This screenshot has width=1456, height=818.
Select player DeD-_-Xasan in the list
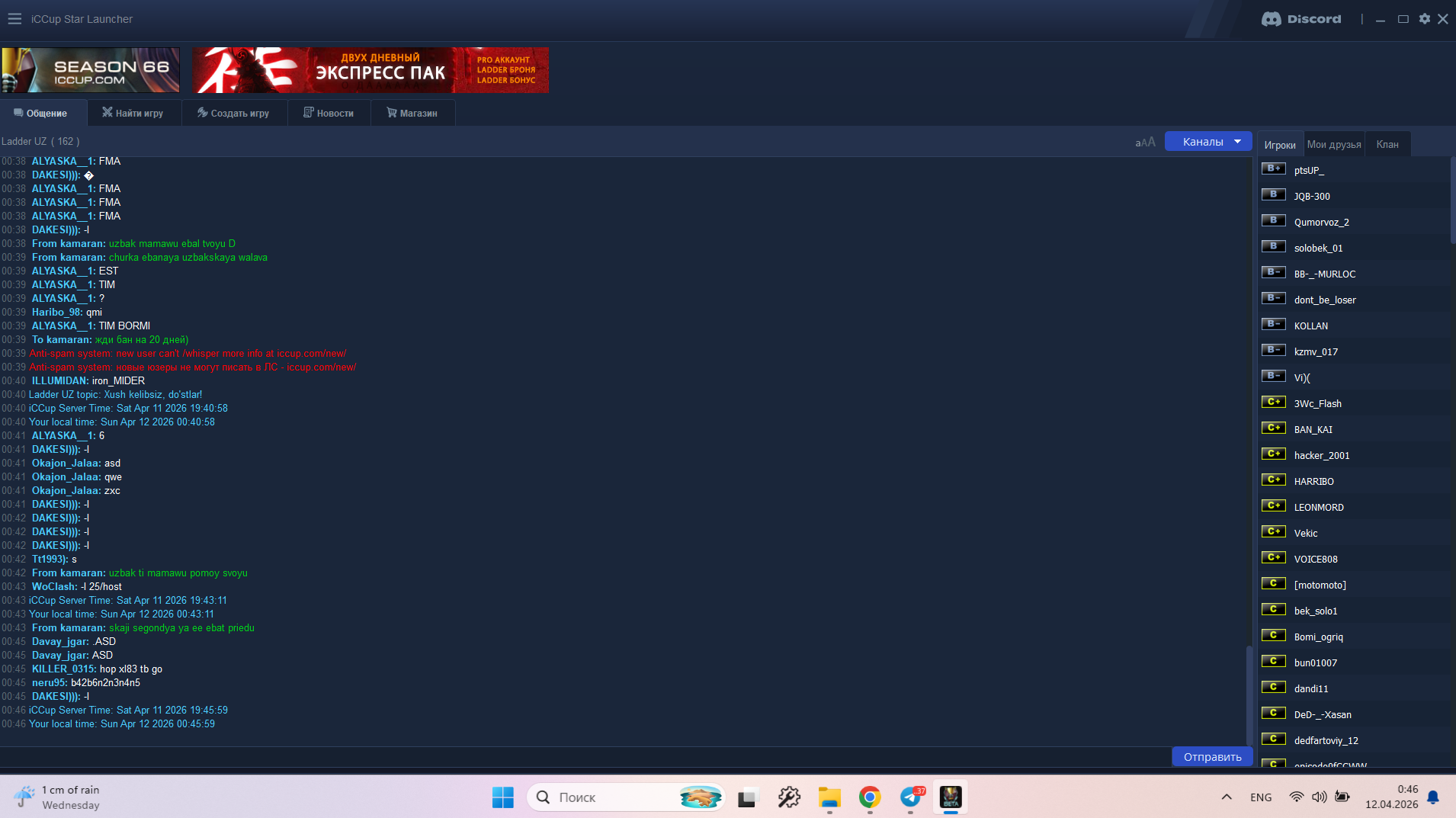(1323, 715)
